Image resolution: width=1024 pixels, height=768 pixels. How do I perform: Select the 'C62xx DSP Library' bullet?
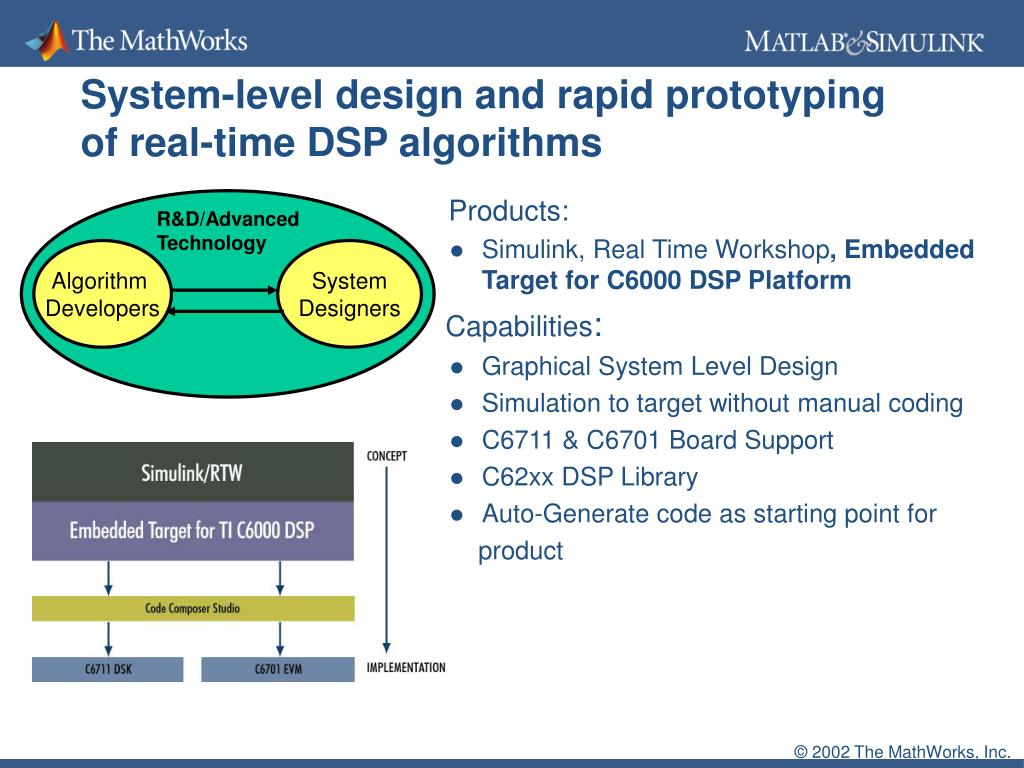pyautogui.click(x=590, y=477)
